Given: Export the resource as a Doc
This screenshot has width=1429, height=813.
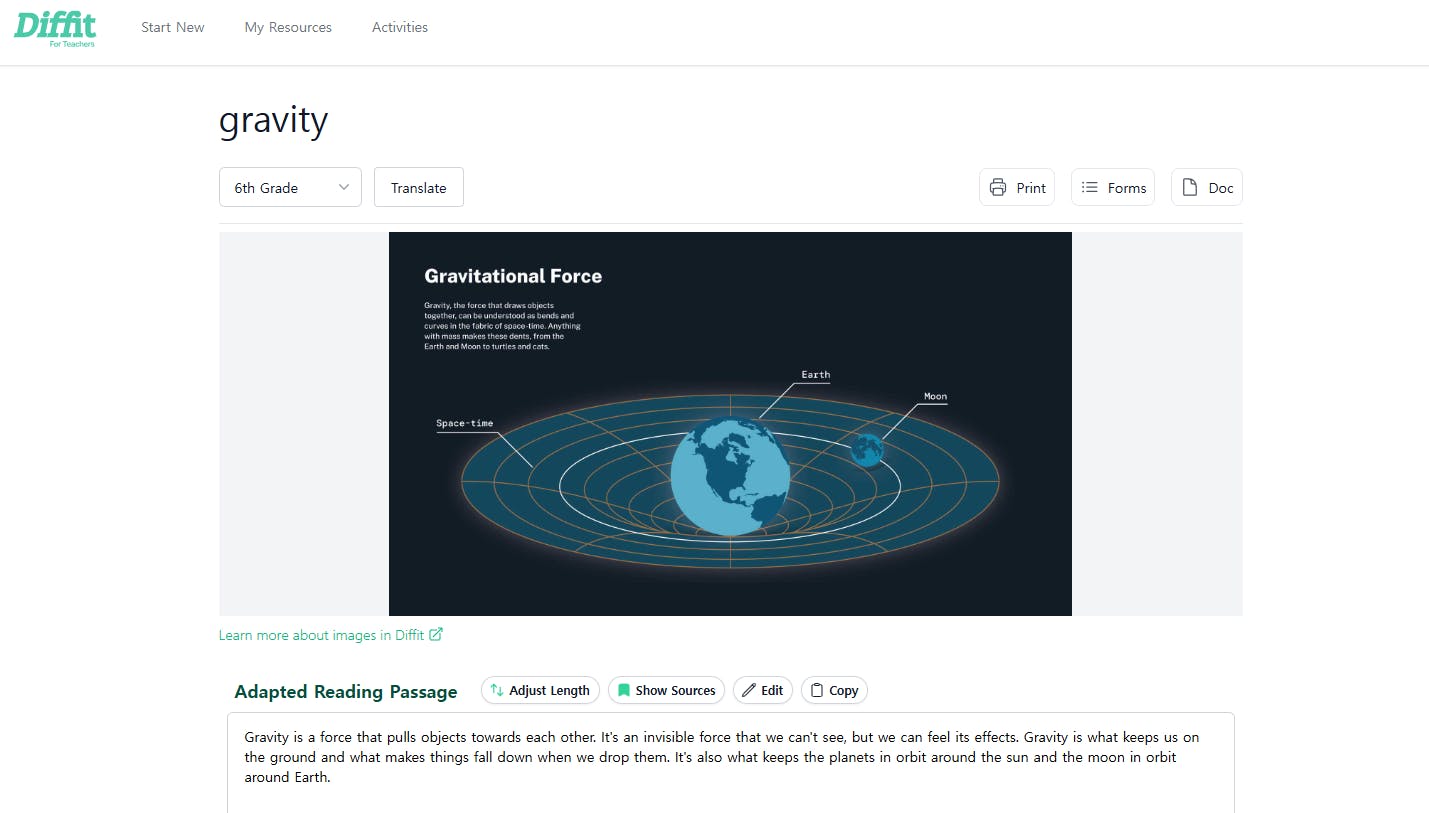Looking at the screenshot, I should click(1207, 187).
